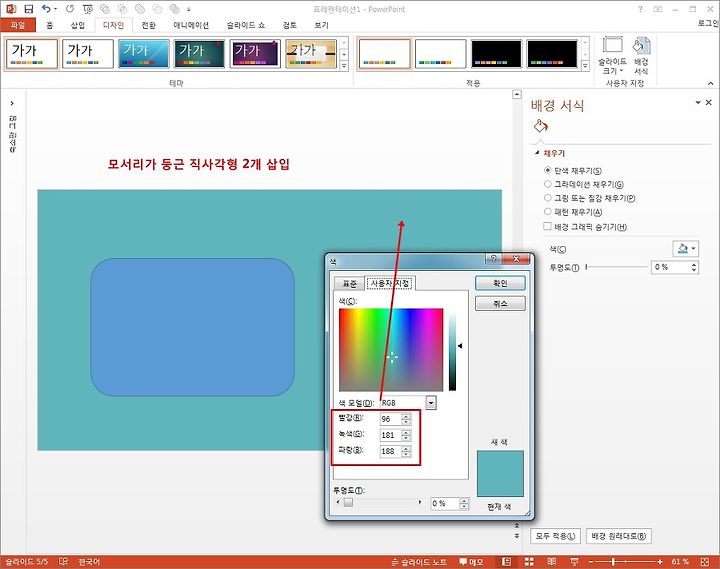The image size is (720, 569).
Task: Select Pattern fill (패턴 채우기) radio button
Action: click(547, 212)
